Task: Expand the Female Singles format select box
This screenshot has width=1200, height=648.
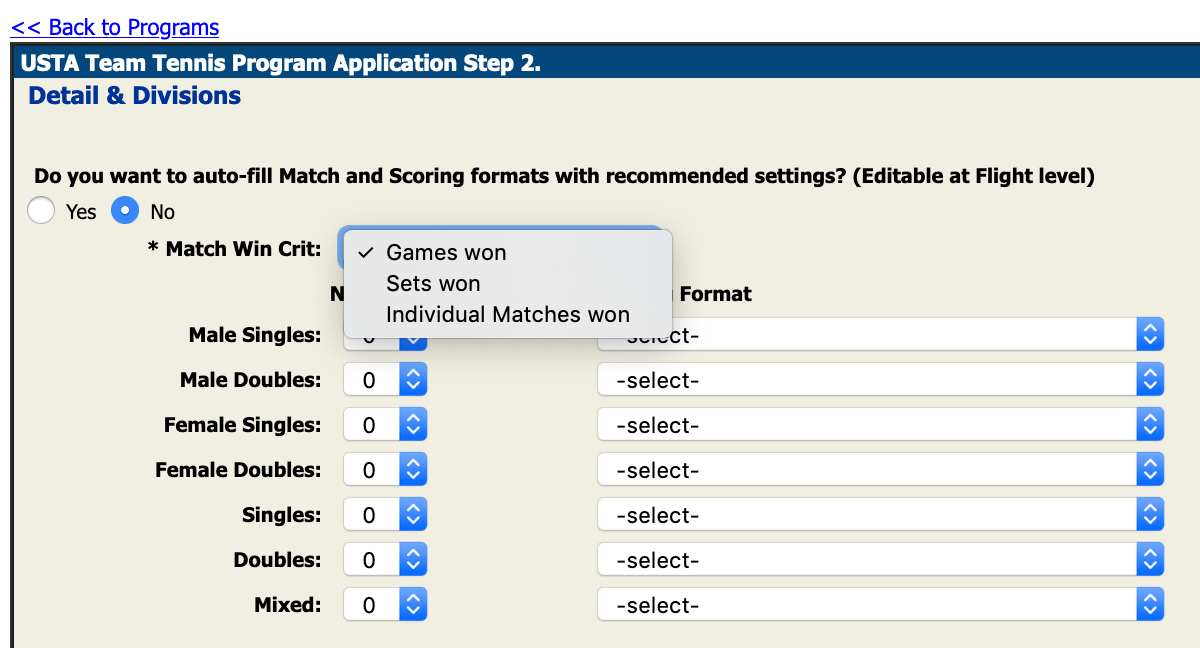Action: pyautogui.click(x=881, y=425)
